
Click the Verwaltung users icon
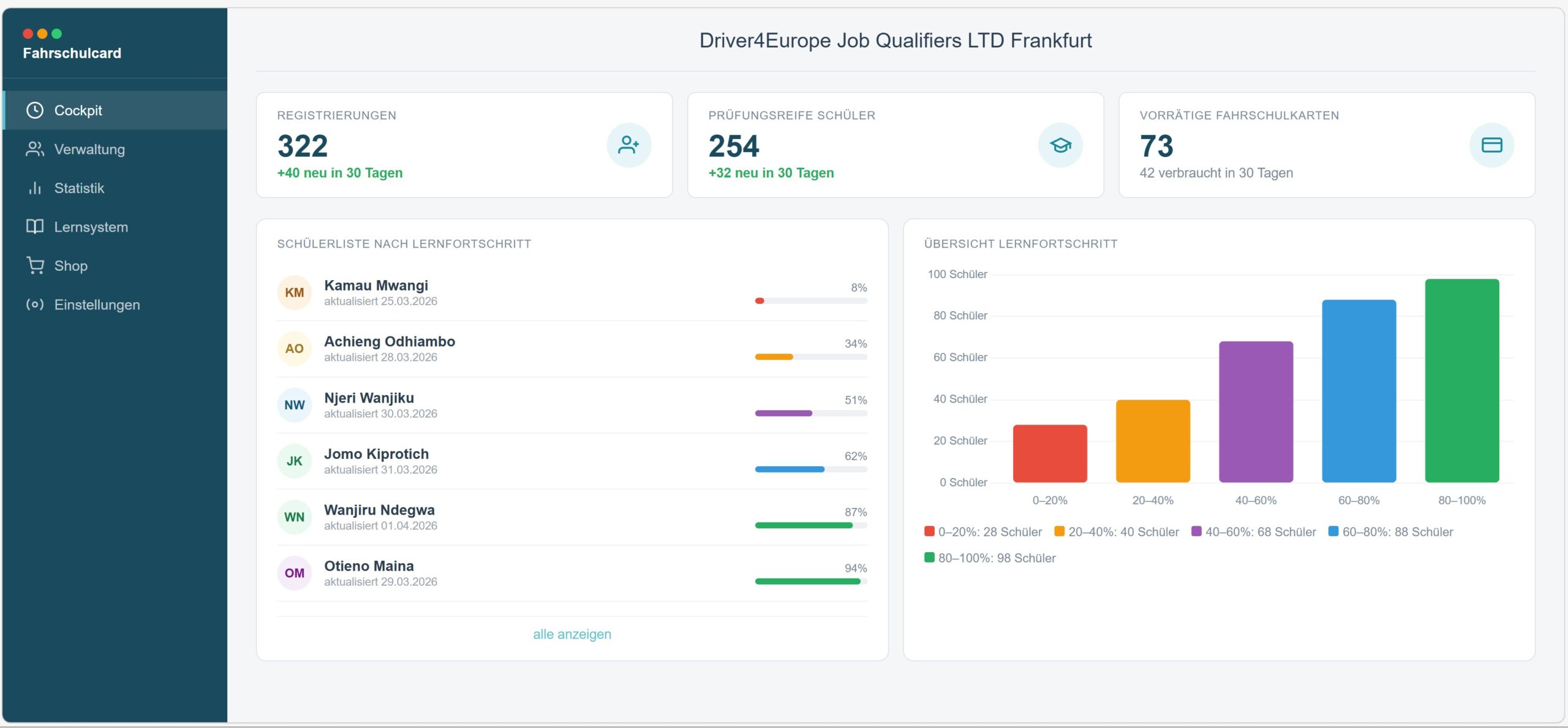click(35, 149)
